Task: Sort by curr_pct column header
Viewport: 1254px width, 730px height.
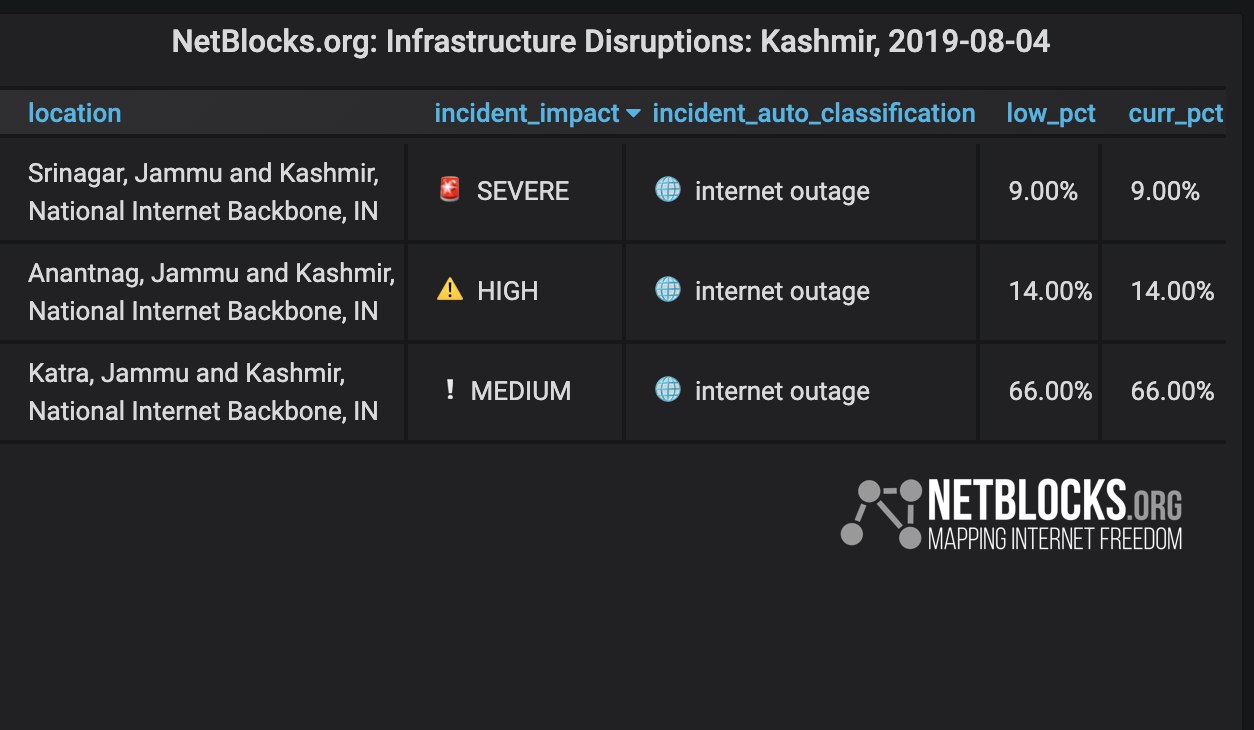Action: 1176,113
